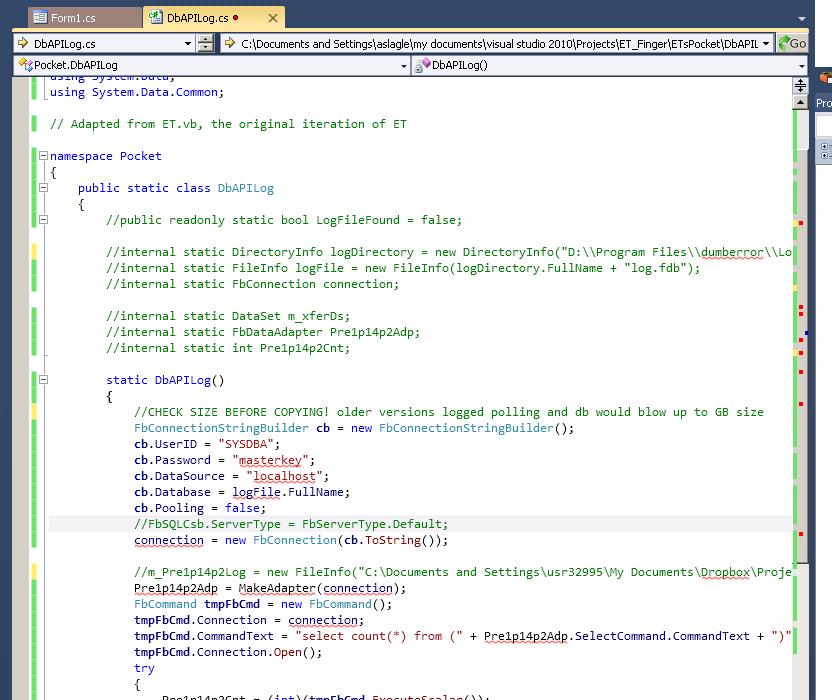Screen dimensions: 832x700
Task: Click the method icon beside DbAPILog()
Action: 422,65
